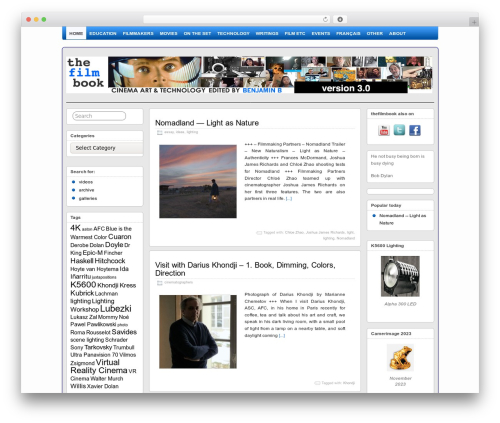Click the Blue is the Warmest Color tag
This screenshot has width=500, height=423.
tap(100, 233)
